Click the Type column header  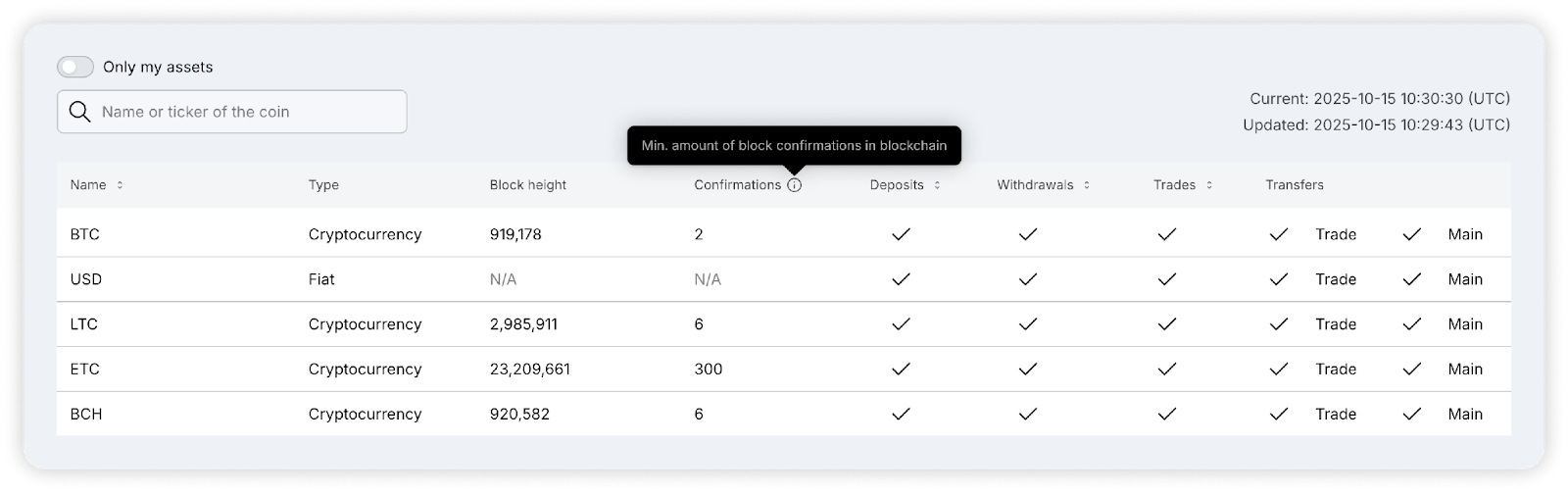coord(323,185)
